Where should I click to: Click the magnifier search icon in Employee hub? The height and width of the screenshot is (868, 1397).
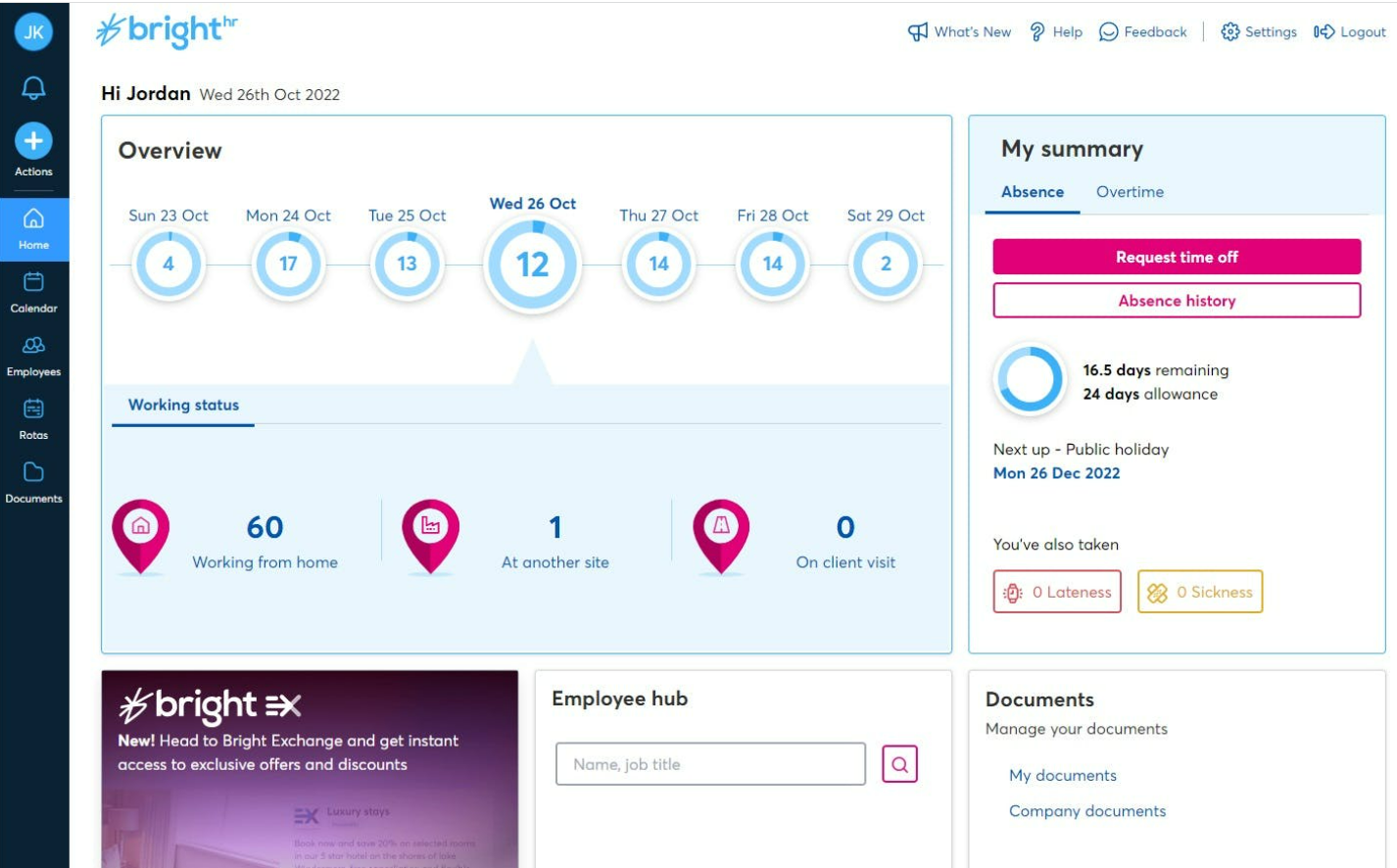coord(898,764)
